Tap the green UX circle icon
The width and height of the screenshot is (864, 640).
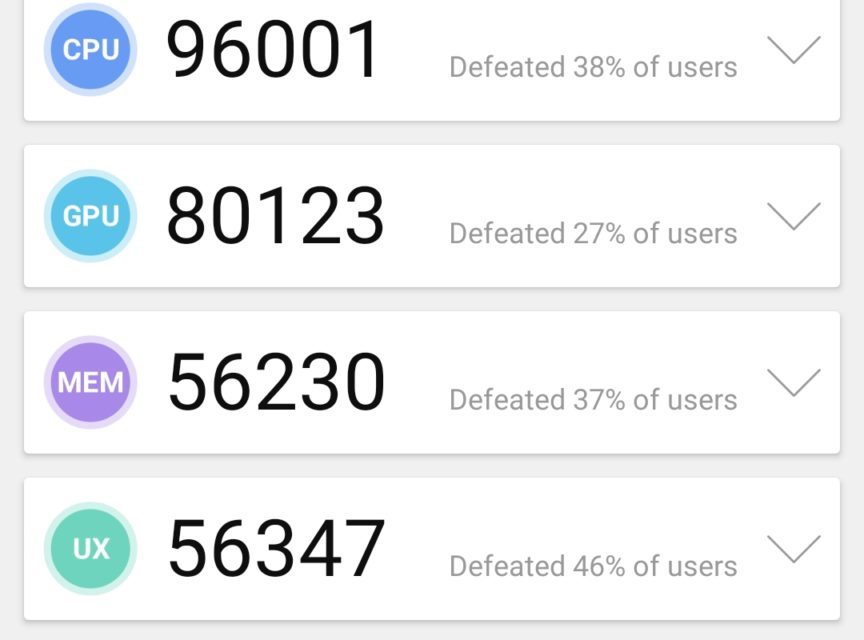(x=90, y=548)
